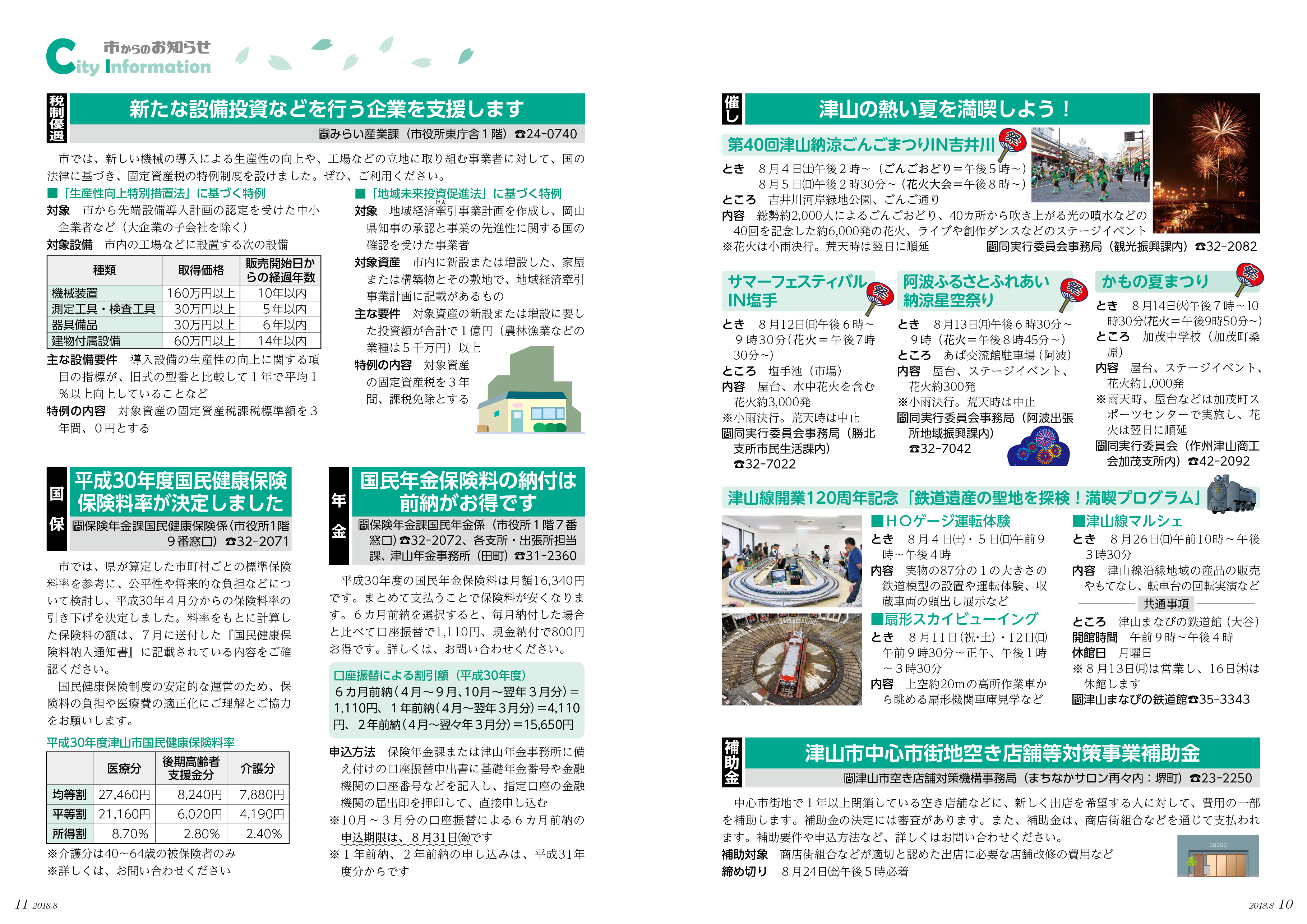Click the 津山まなびの鉄道館 phone number 35-3343
Image resolution: width=1307 pixels, height=924 pixels.
point(1219,699)
